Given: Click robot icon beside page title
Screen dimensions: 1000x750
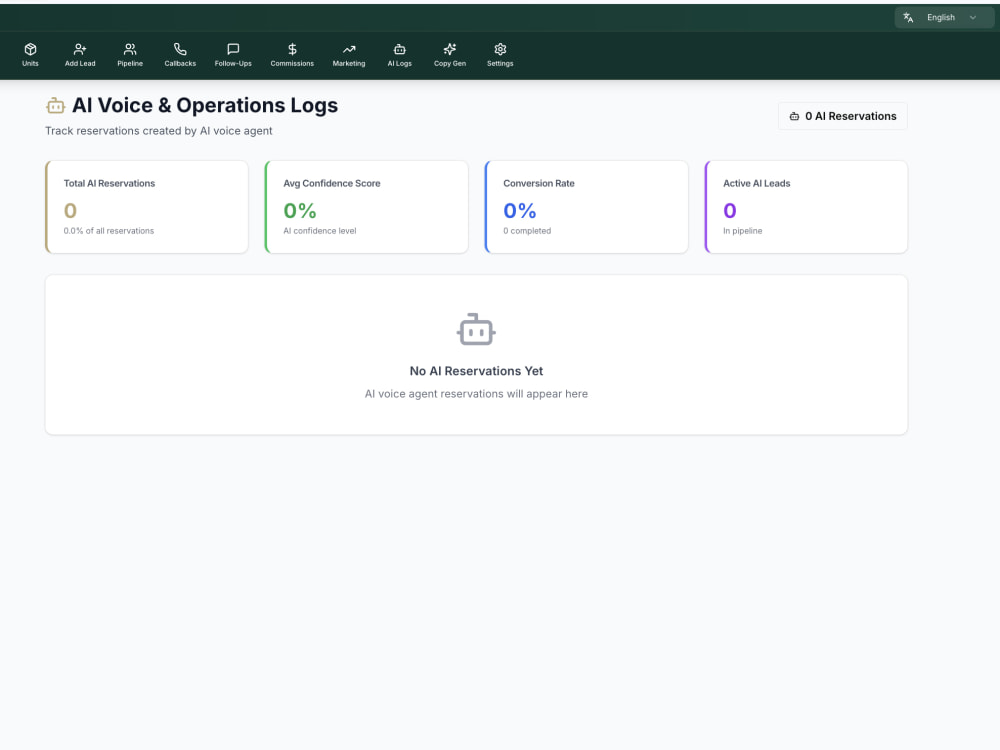Looking at the screenshot, I should click(x=55, y=106).
